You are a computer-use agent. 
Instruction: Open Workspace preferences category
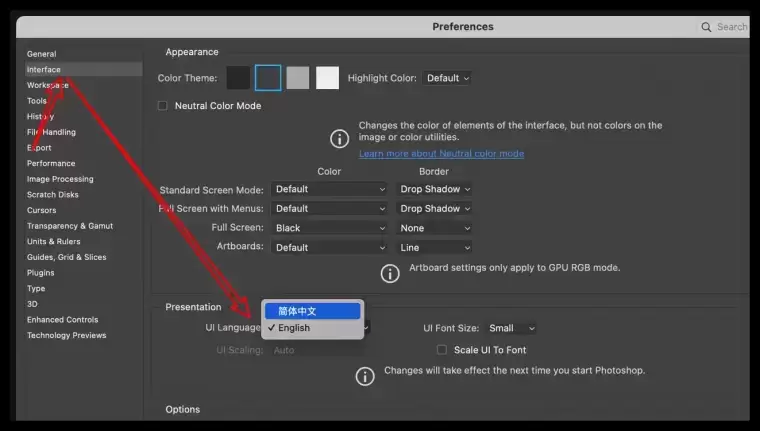48,85
